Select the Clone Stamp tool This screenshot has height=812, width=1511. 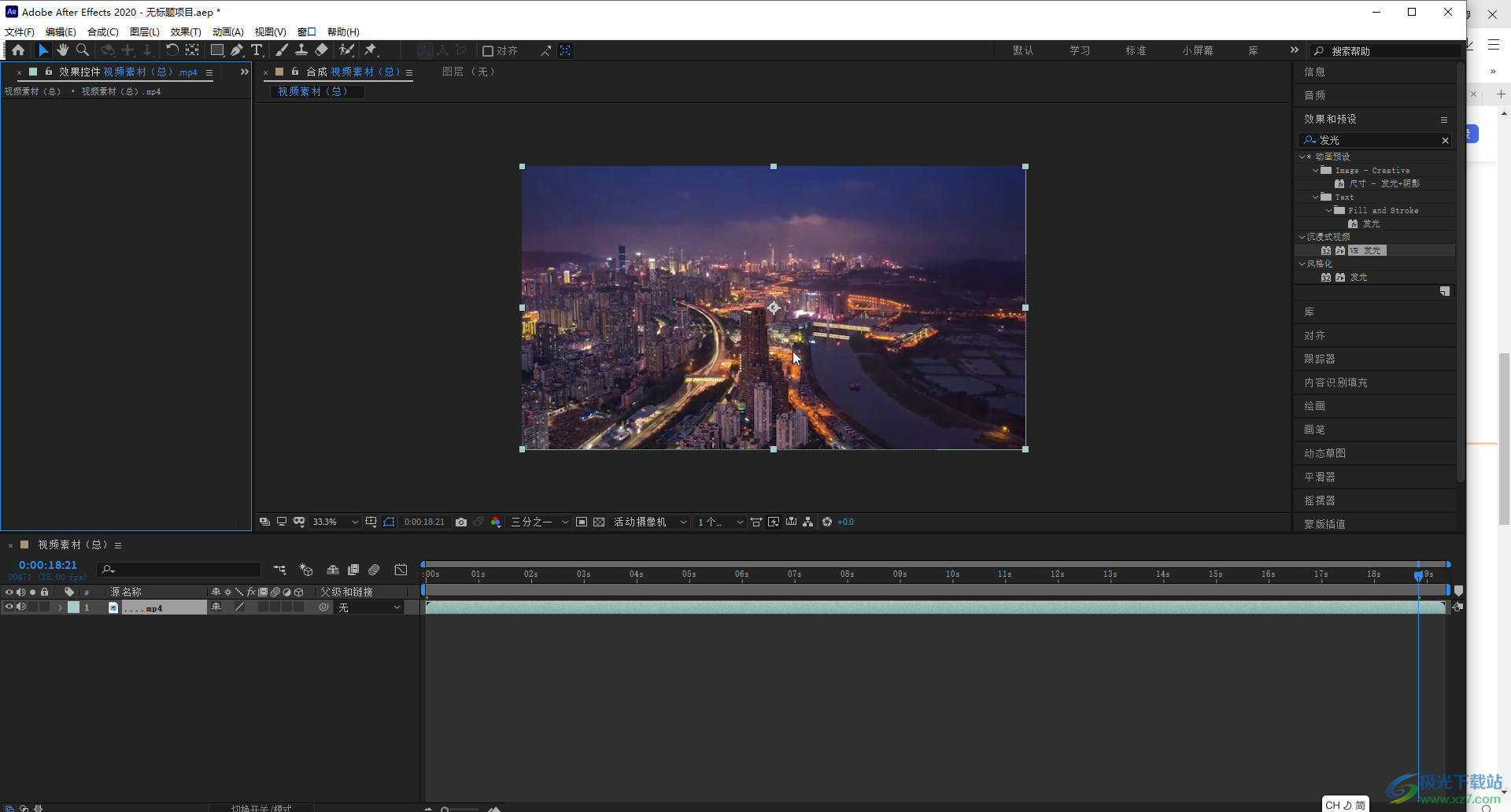coord(301,50)
